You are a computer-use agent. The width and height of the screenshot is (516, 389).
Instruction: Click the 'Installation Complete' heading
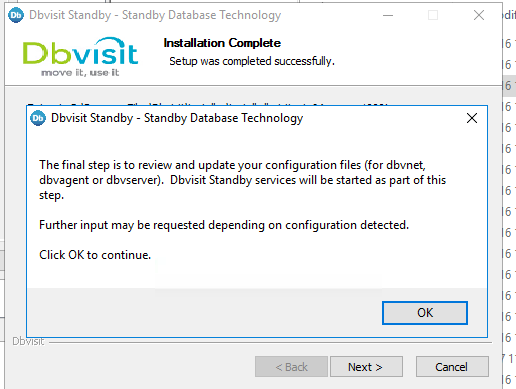[222, 43]
